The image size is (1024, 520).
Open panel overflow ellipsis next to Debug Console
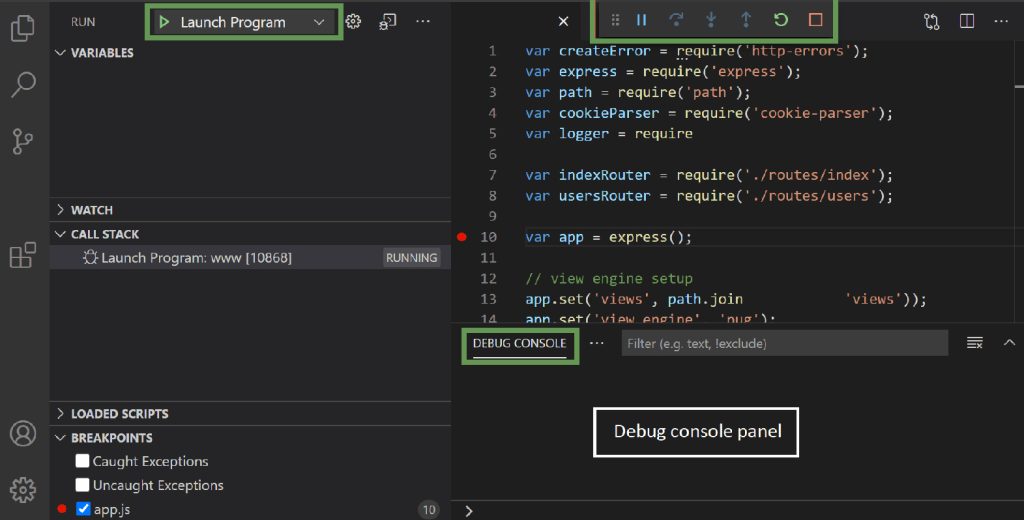tap(596, 343)
